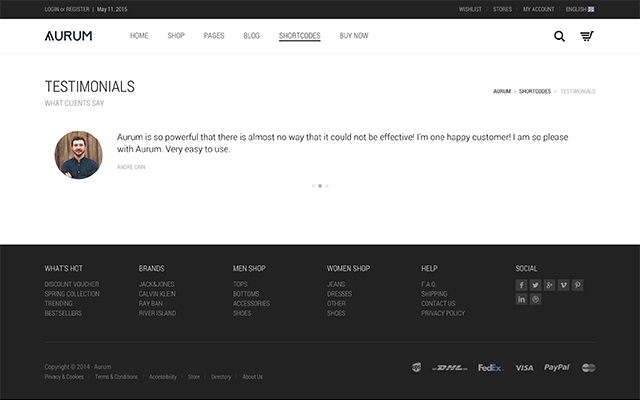Select the middle testimonial slider dot
The height and width of the screenshot is (400, 640).
pos(320,185)
